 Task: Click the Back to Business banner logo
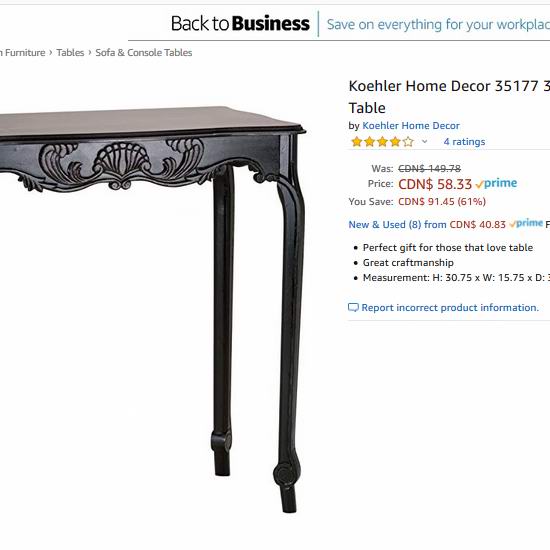pos(240,24)
